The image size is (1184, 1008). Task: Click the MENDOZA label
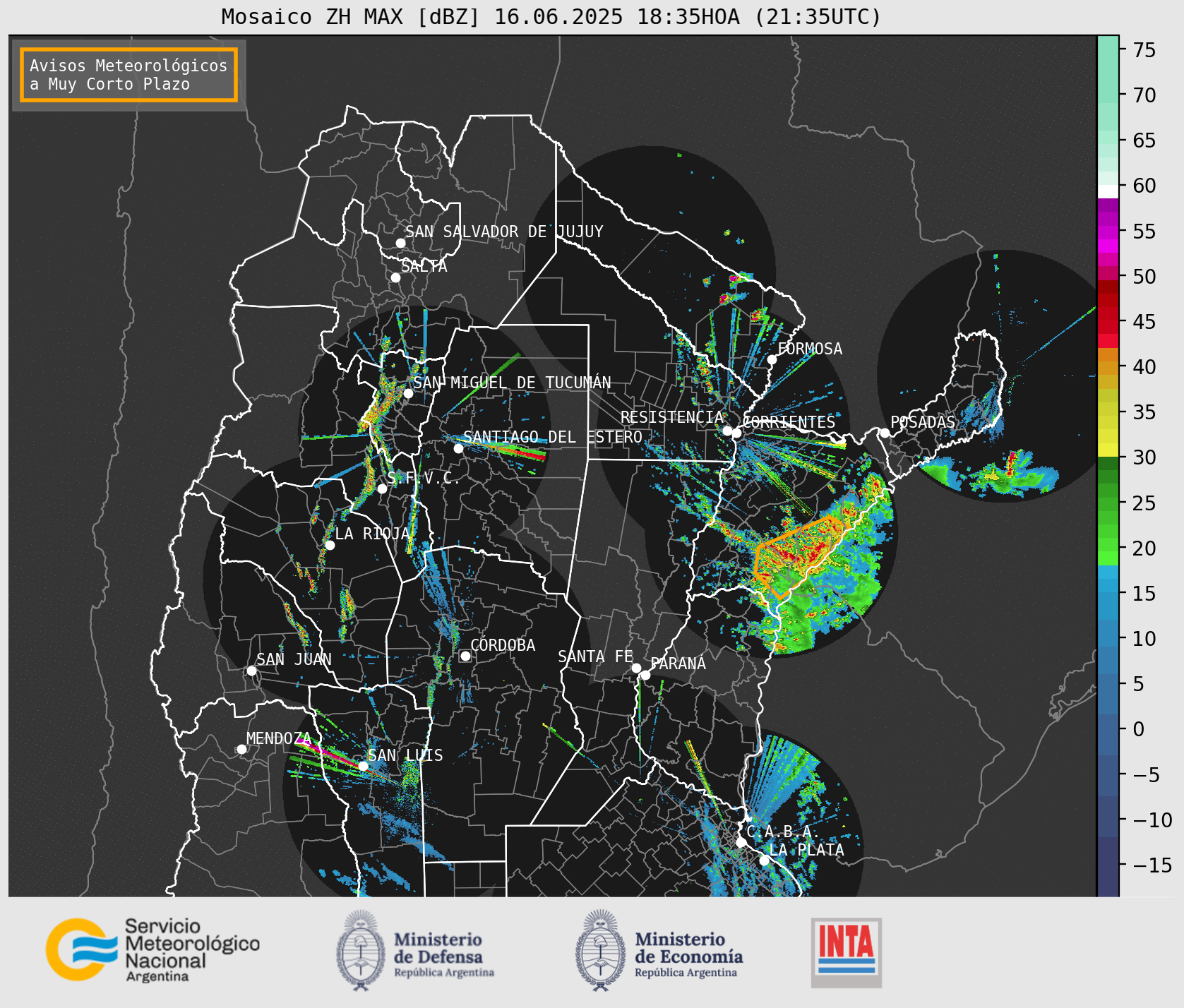pos(279,738)
